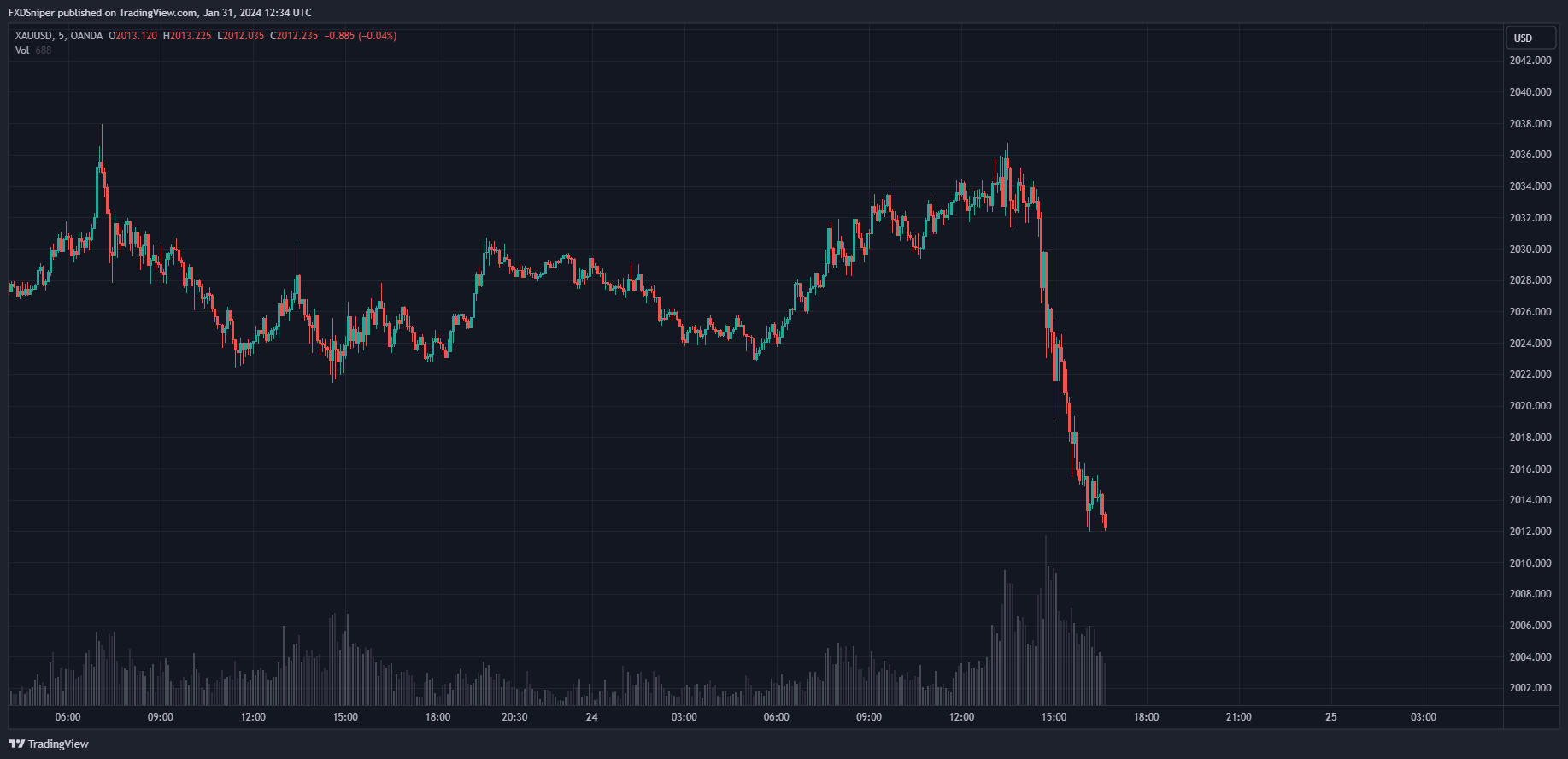This screenshot has width=1568, height=759.
Task: Click the TradingView logo icon
Action: (16, 744)
